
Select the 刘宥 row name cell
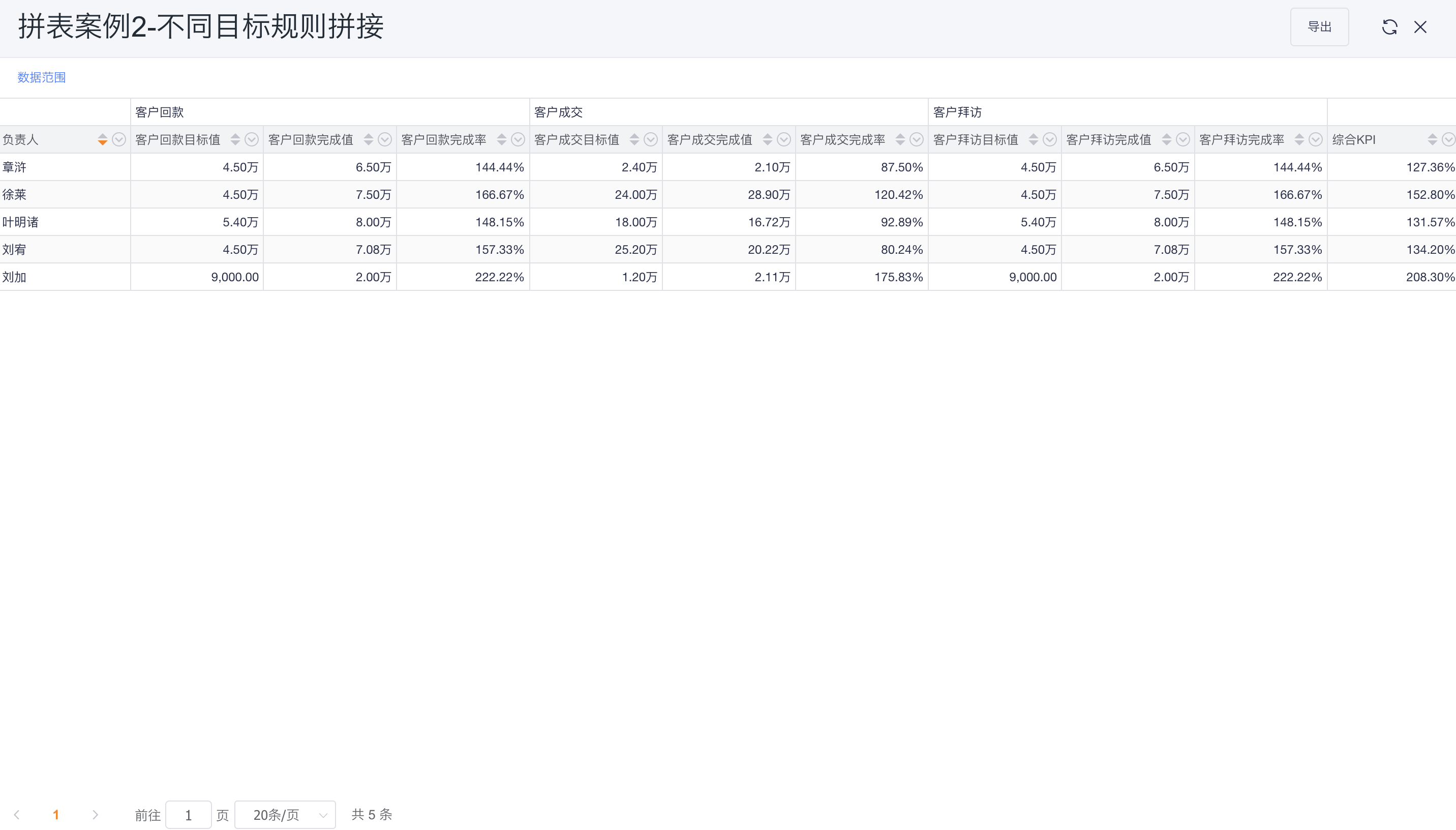65,249
